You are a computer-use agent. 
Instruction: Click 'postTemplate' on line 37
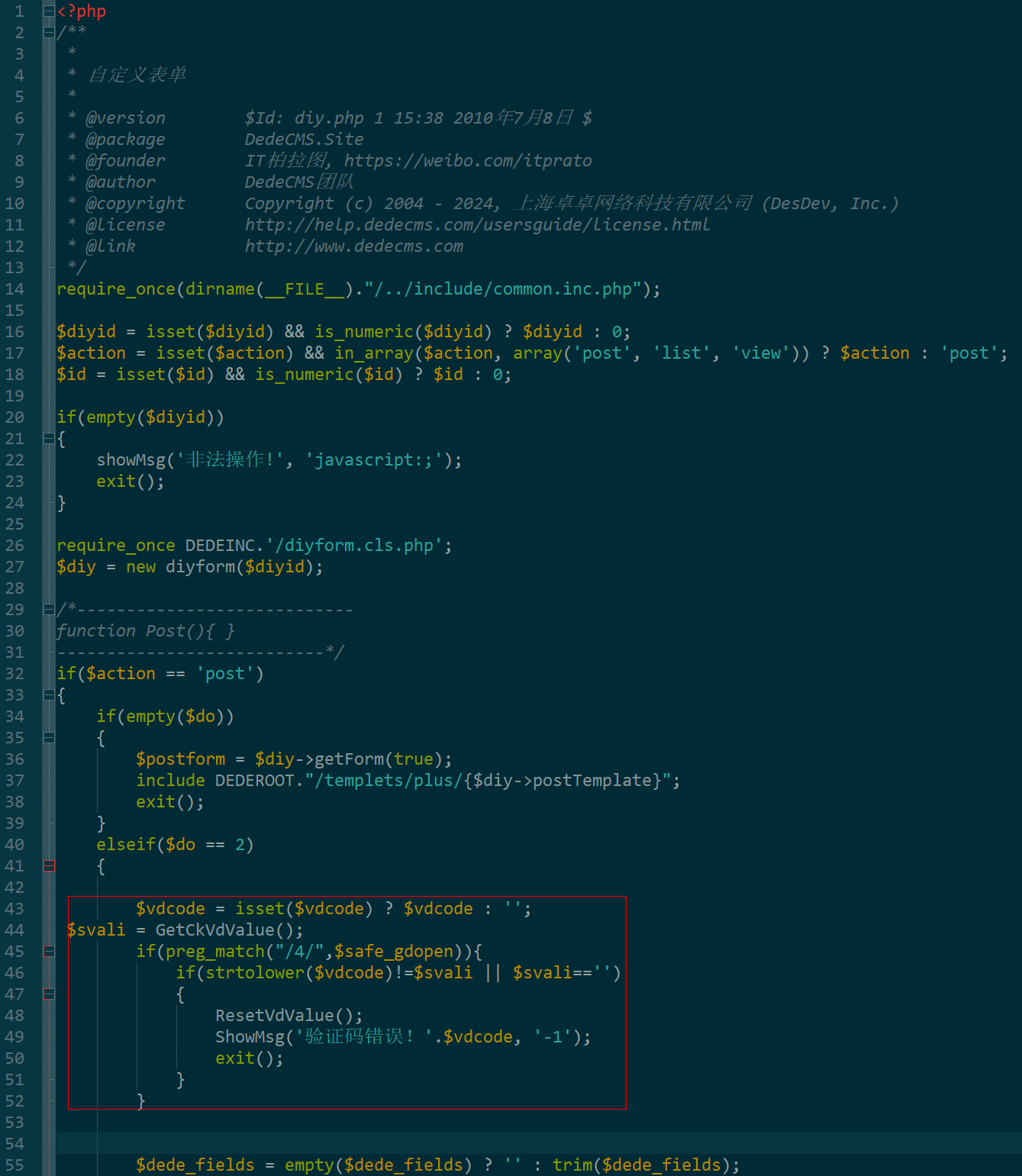coord(592,781)
